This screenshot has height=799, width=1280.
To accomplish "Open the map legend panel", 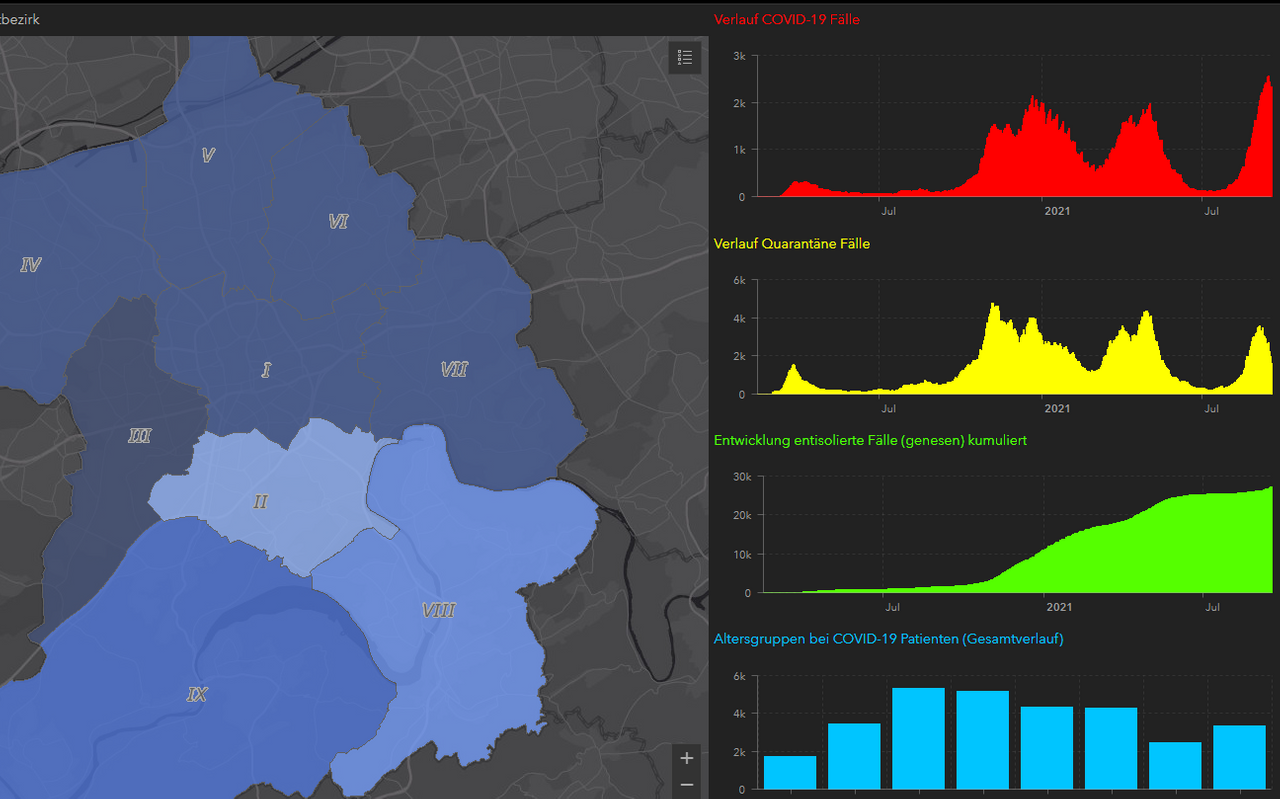I will coord(685,58).
